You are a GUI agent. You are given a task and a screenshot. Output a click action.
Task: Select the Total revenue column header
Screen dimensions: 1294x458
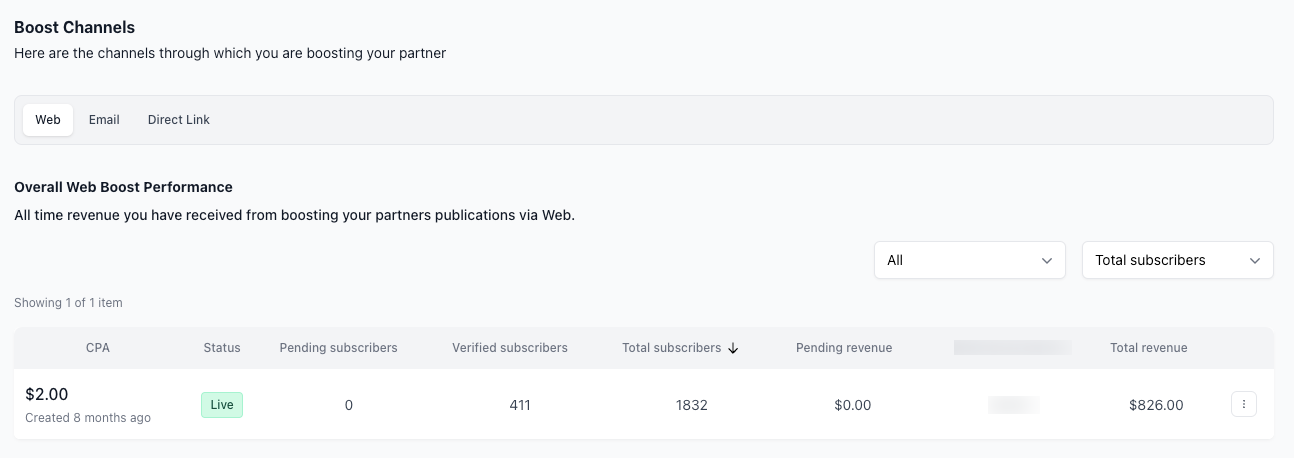click(1148, 348)
